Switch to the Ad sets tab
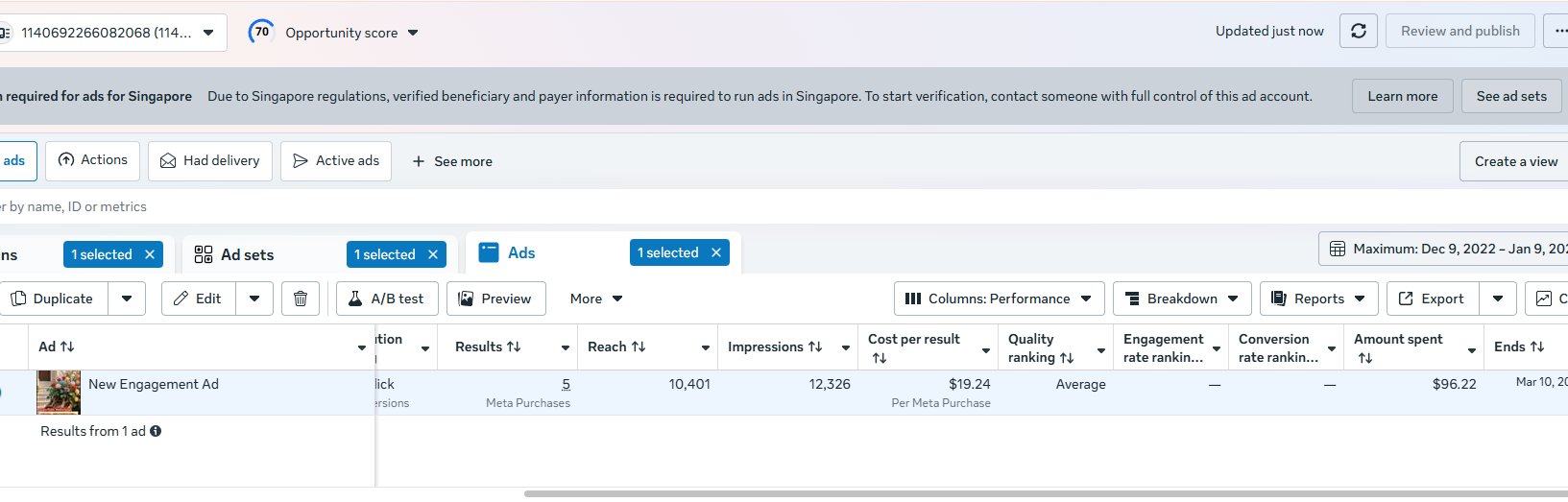1568x502 pixels. 247,254
